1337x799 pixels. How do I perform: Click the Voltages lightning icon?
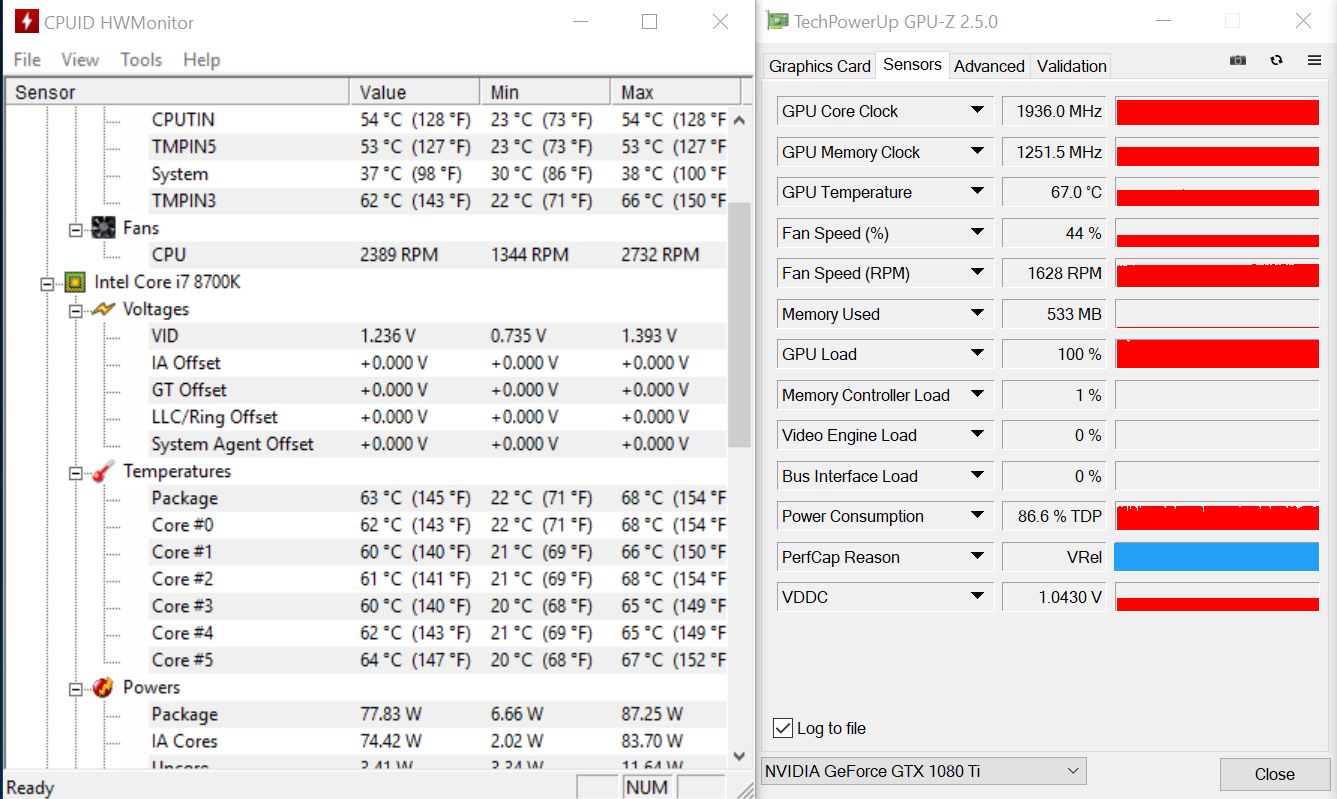103,309
